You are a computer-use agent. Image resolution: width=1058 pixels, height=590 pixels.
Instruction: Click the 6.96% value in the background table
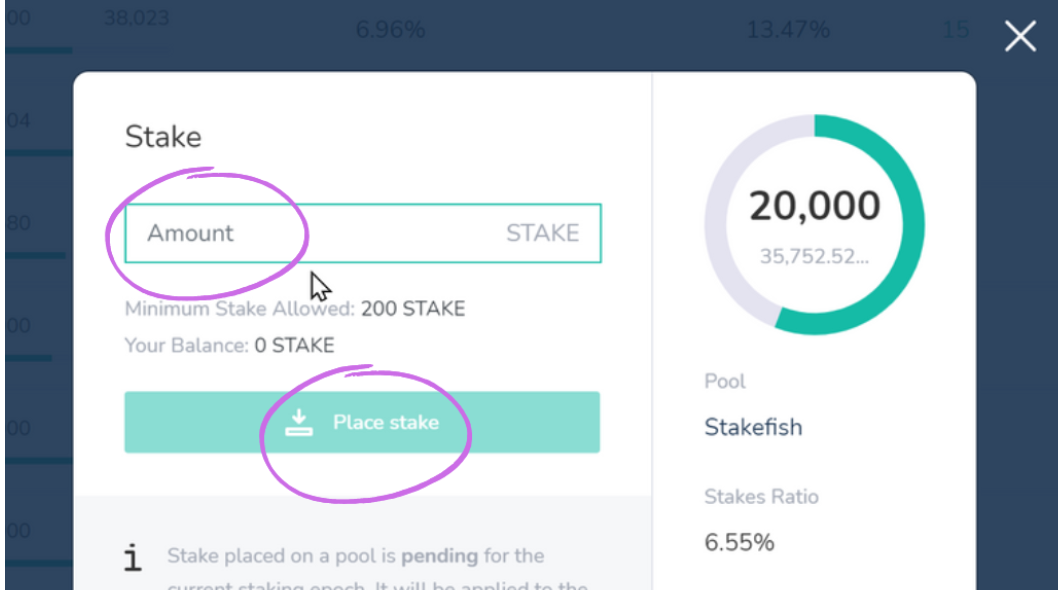pos(390,30)
